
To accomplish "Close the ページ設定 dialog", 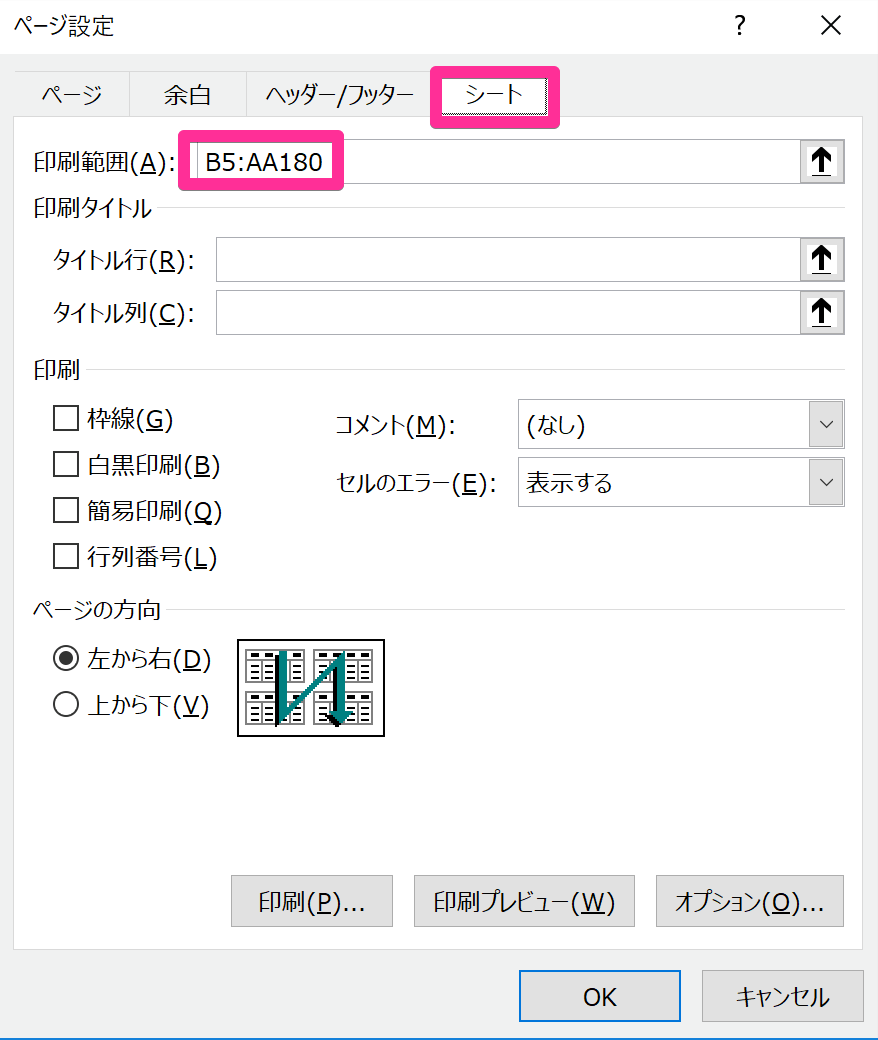I will [830, 26].
